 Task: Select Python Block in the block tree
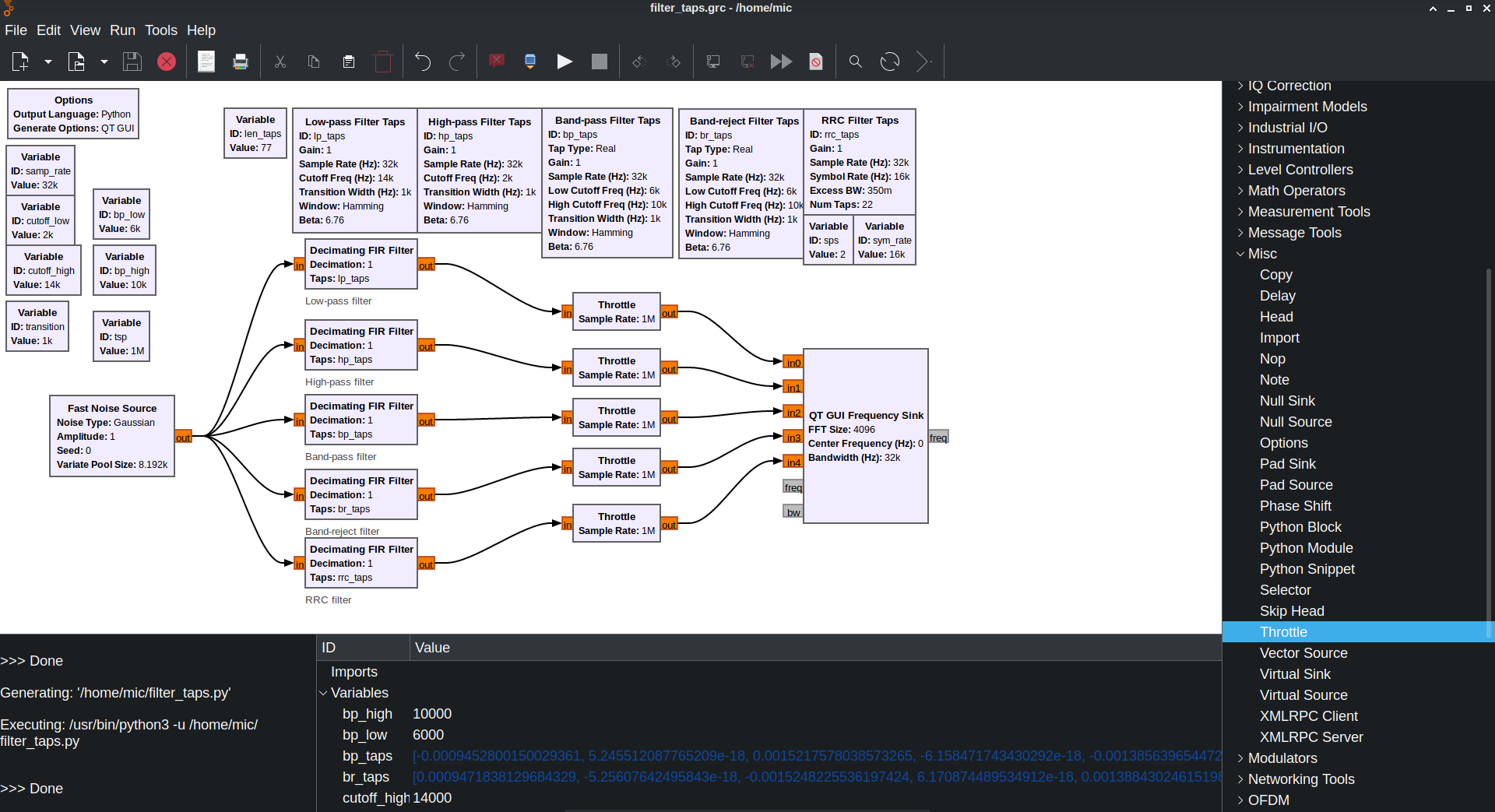click(1300, 527)
